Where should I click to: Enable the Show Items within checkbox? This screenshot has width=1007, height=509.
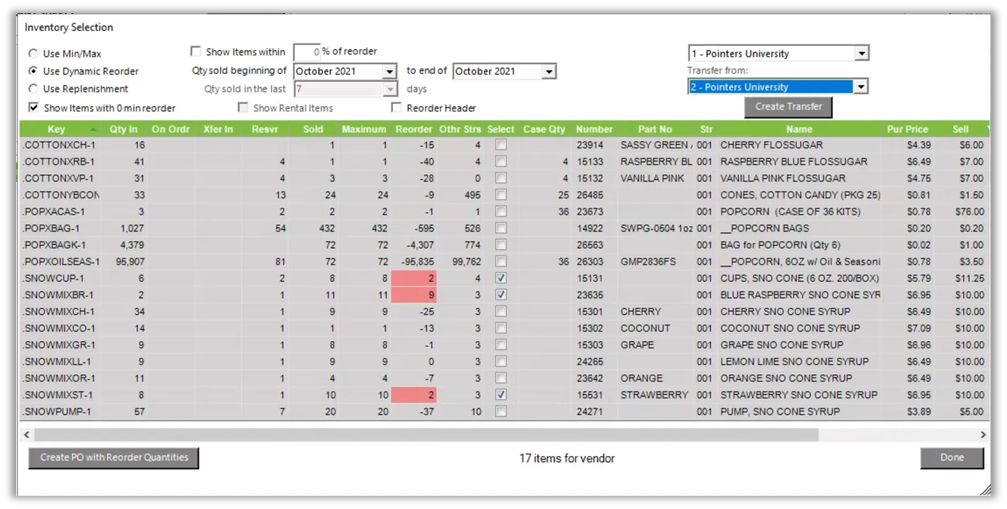click(x=196, y=52)
